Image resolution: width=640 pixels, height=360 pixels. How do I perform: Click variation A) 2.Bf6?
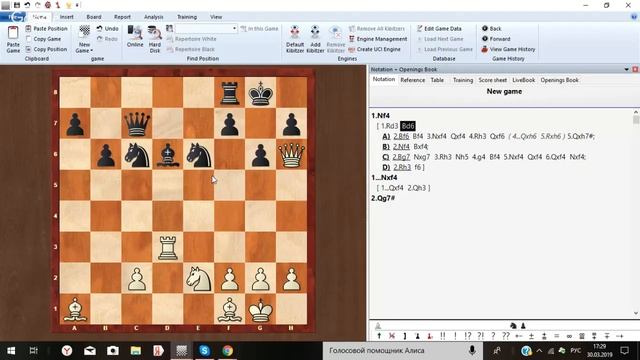click(401, 136)
